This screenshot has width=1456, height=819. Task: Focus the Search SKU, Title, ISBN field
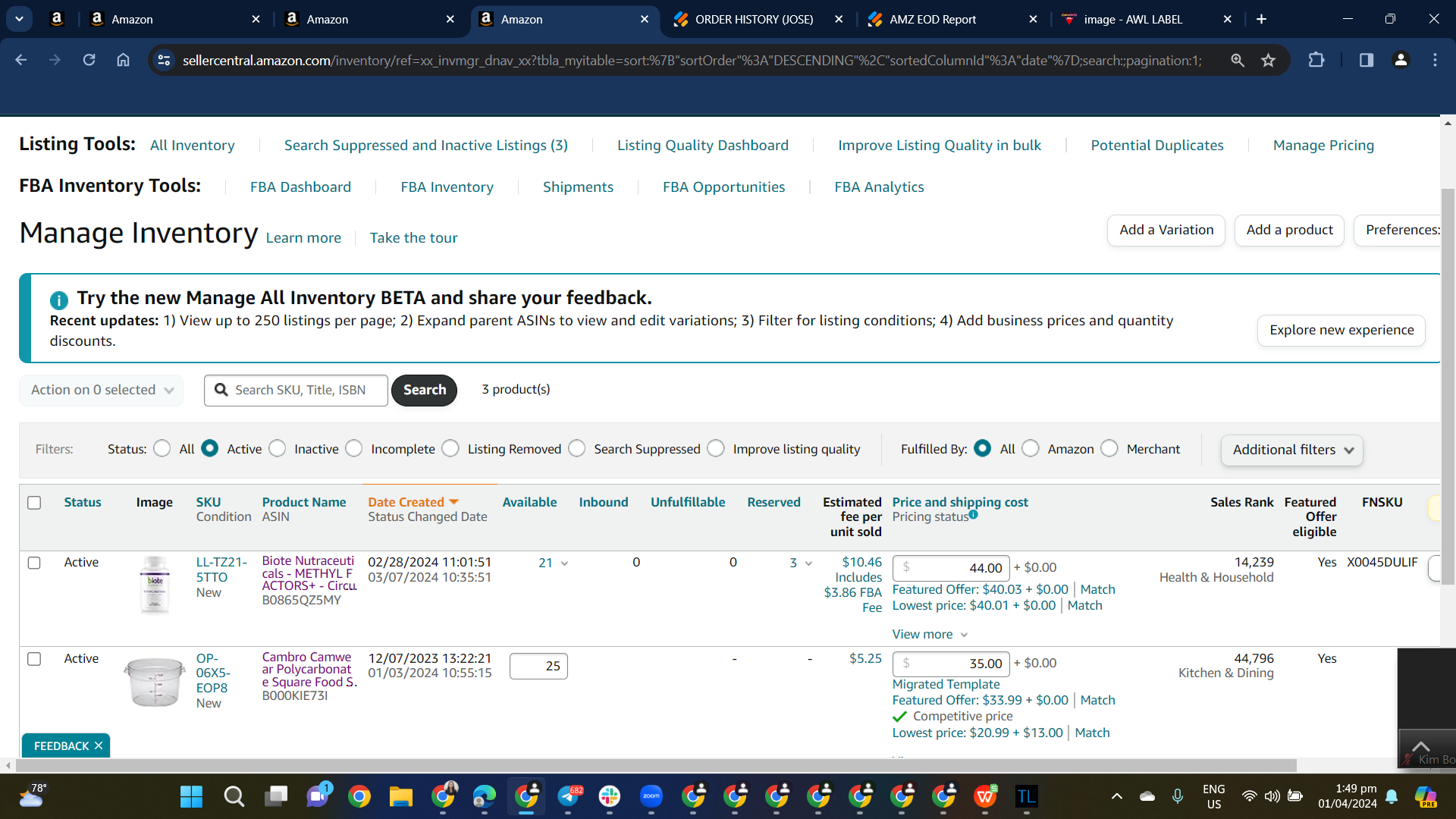click(x=297, y=390)
